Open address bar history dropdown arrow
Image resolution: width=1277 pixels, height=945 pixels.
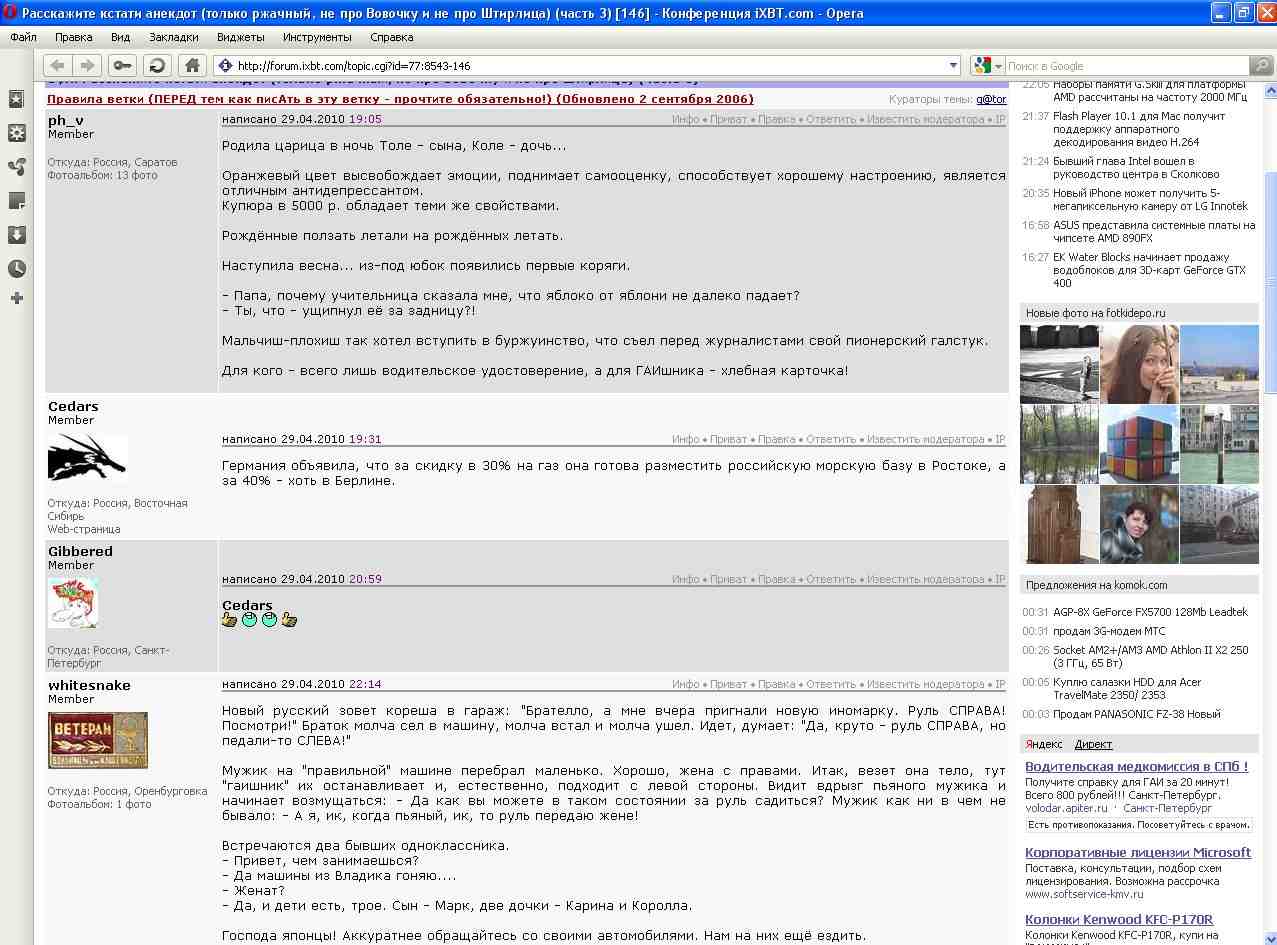952,66
